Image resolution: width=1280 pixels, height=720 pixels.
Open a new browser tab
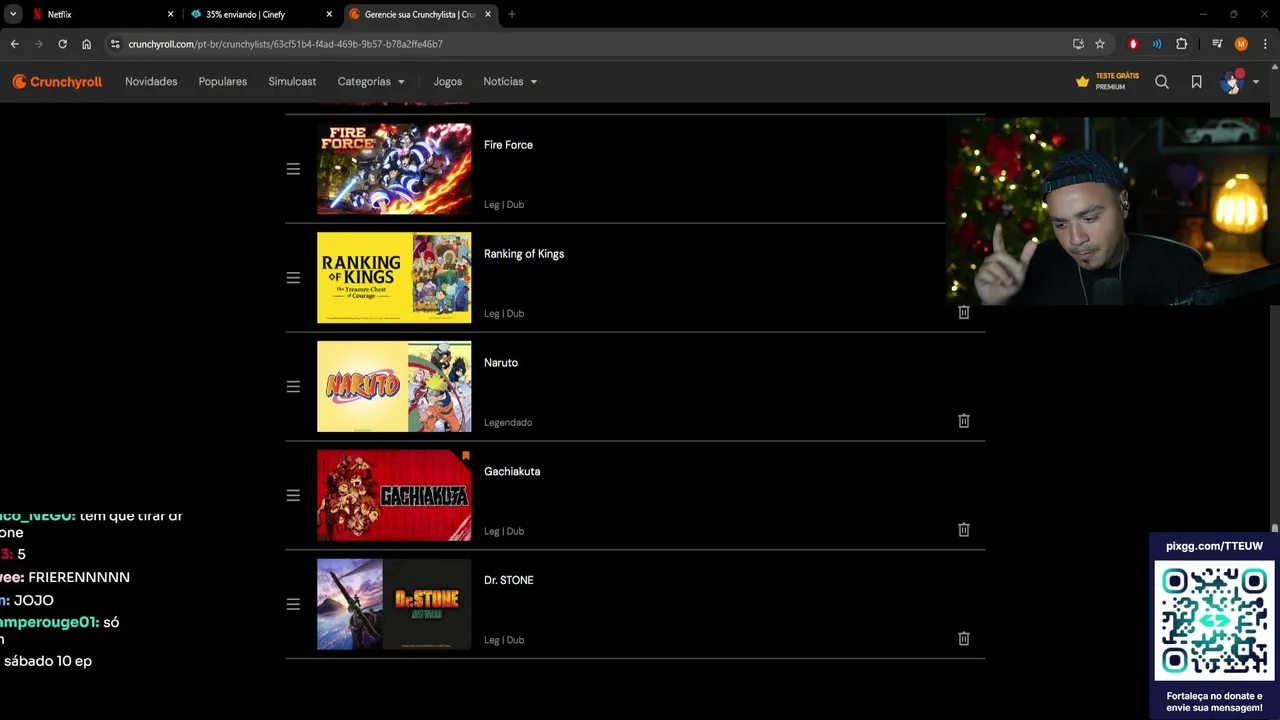512,15
